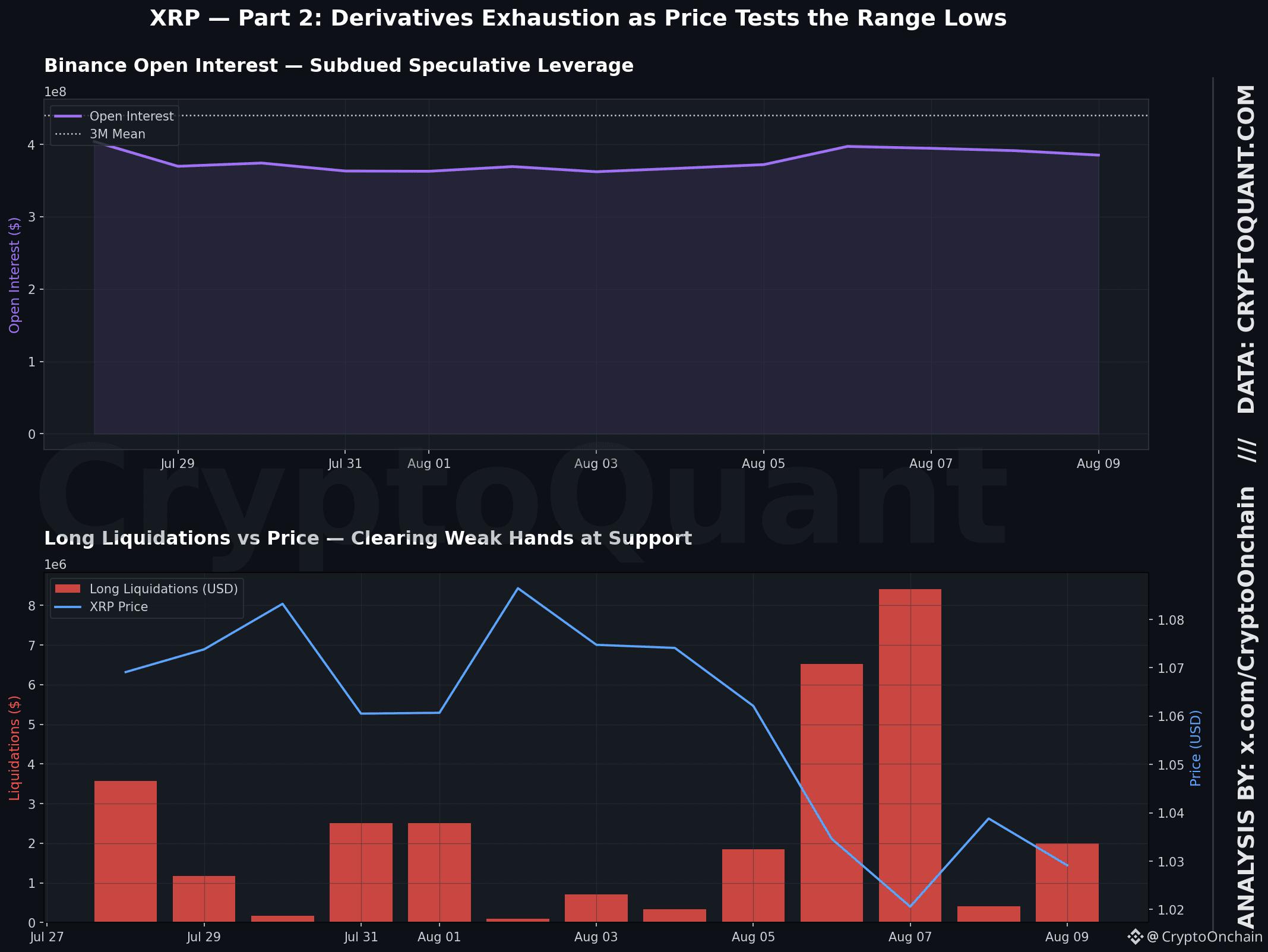Click the "5" tick on the Liquidations axis
The width and height of the screenshot is (1268, 952).
tap(31, 725)
